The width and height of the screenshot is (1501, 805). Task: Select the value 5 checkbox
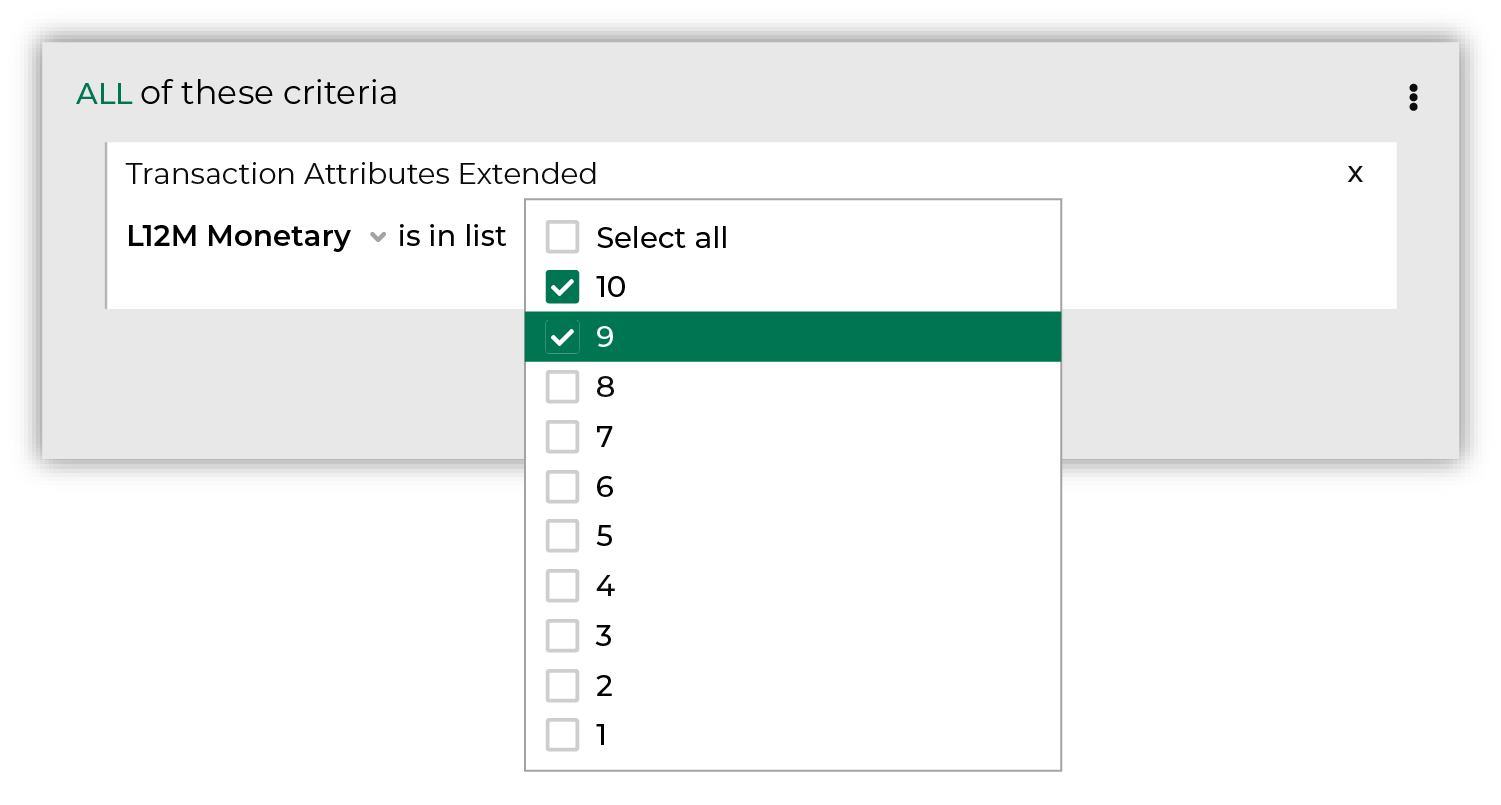pos(562,536)
